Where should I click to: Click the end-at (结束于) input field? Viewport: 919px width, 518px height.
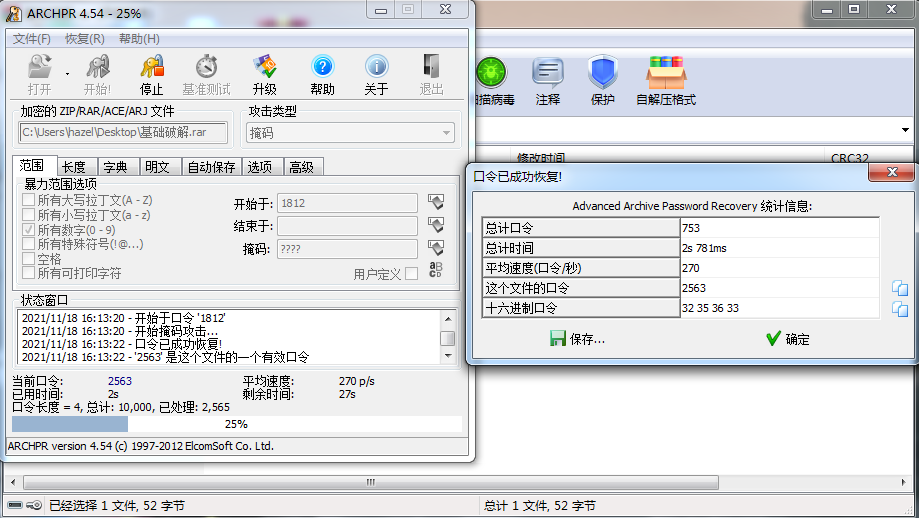pos(347,226)
